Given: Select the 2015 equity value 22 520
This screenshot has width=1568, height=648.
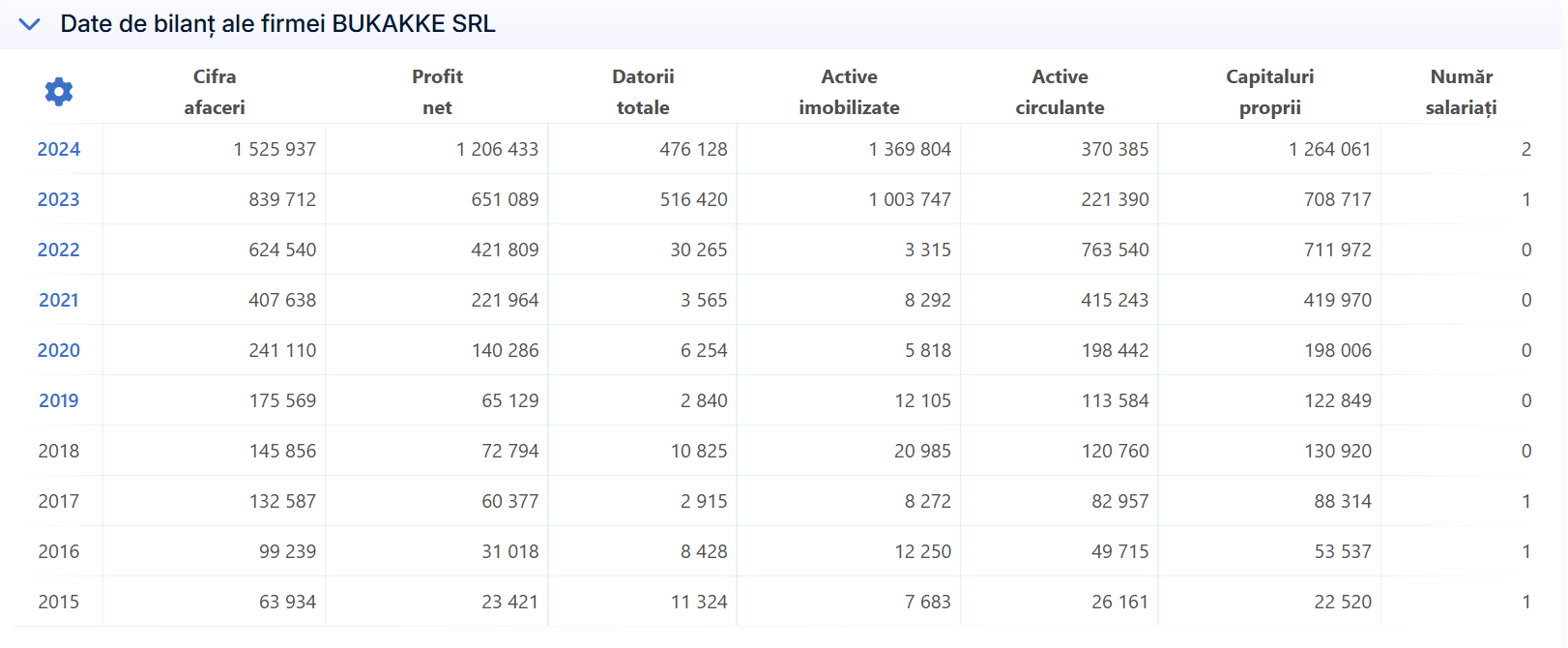Looking at the screenshot, I should coord(1343,602).
